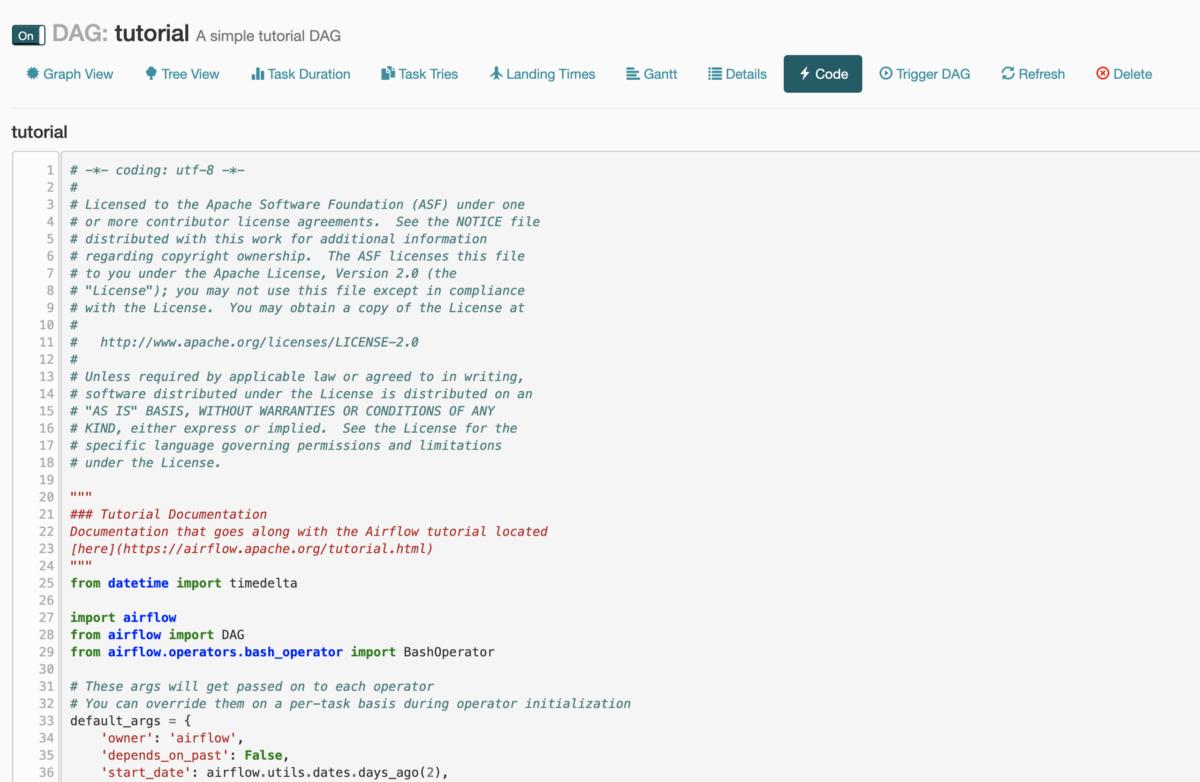This screenshot has width=1200, height=782.
Task: Select the active Code tab
Action: [x=823, y=74]
